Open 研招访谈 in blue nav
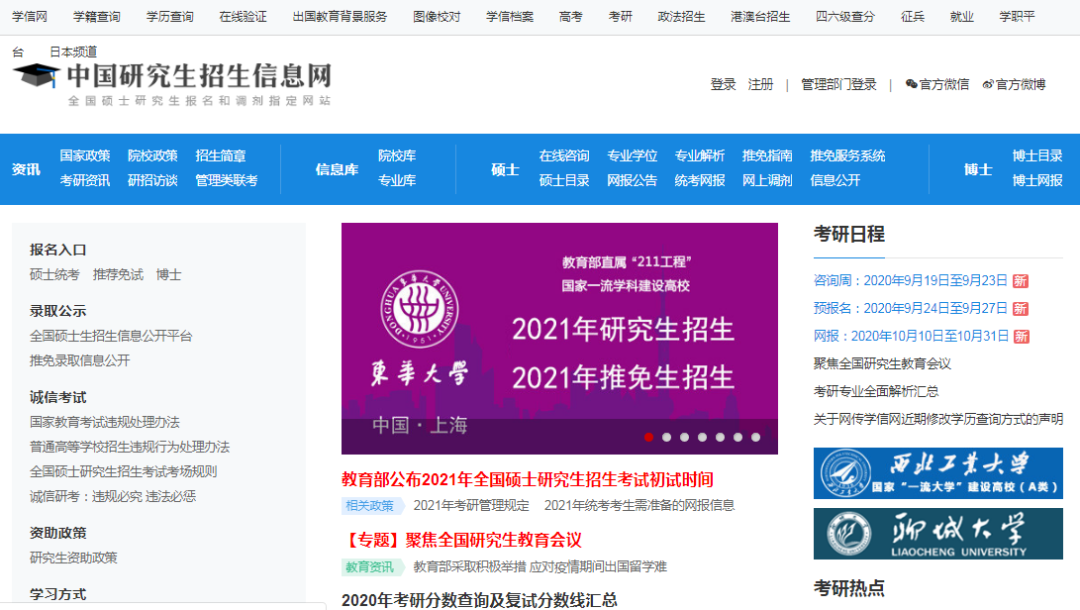Screen dimensions: 1080x610 (152, 180)
